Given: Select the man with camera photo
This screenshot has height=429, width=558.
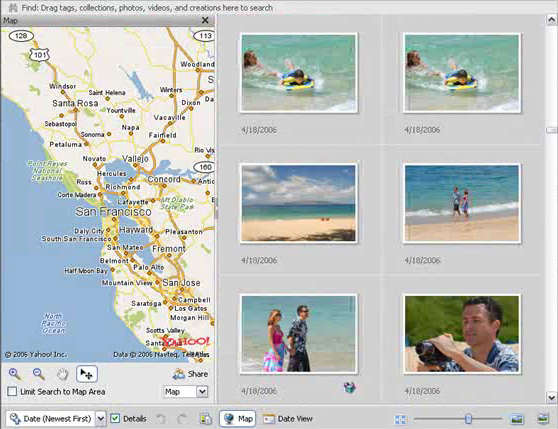Looking at the screenshot, I should (x=462, y=334).
